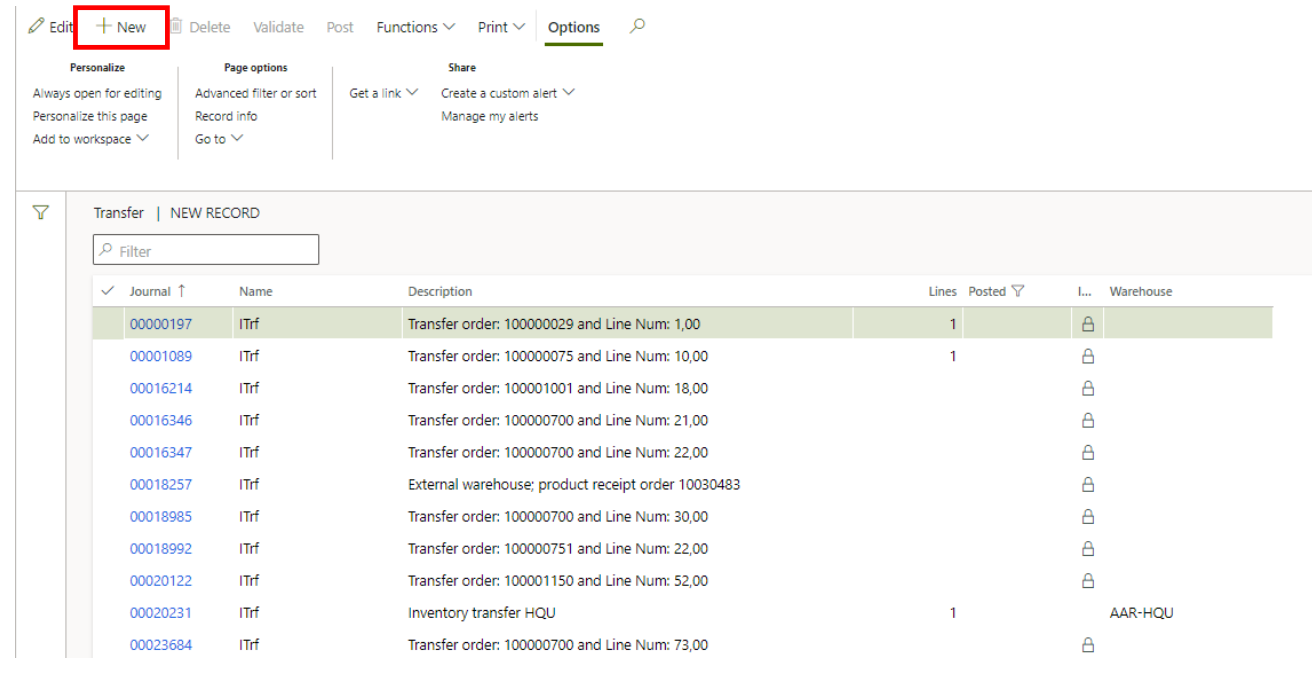
Task: Click the Delete trash button
Action: click(x=200, y=27)
